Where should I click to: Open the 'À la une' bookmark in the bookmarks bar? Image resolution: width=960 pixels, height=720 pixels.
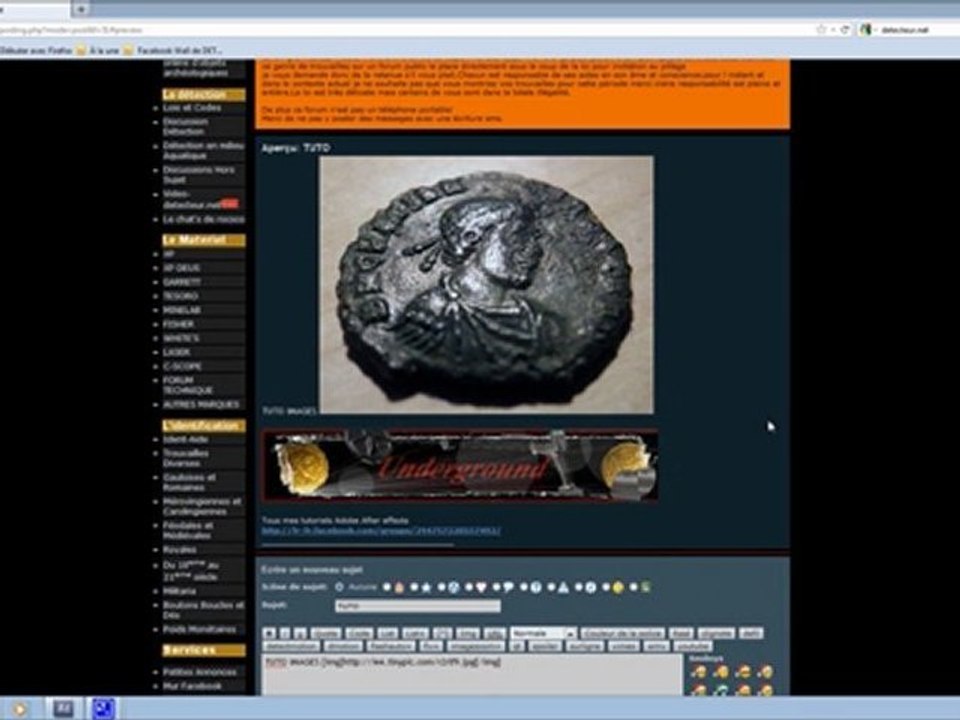click(x=97, y=50)
